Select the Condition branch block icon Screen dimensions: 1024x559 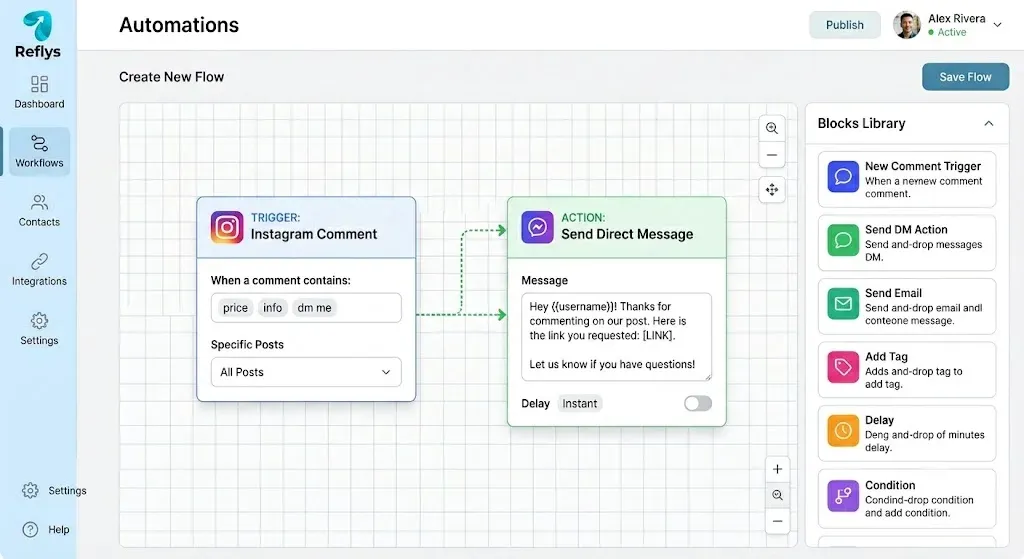coord(843,496)
